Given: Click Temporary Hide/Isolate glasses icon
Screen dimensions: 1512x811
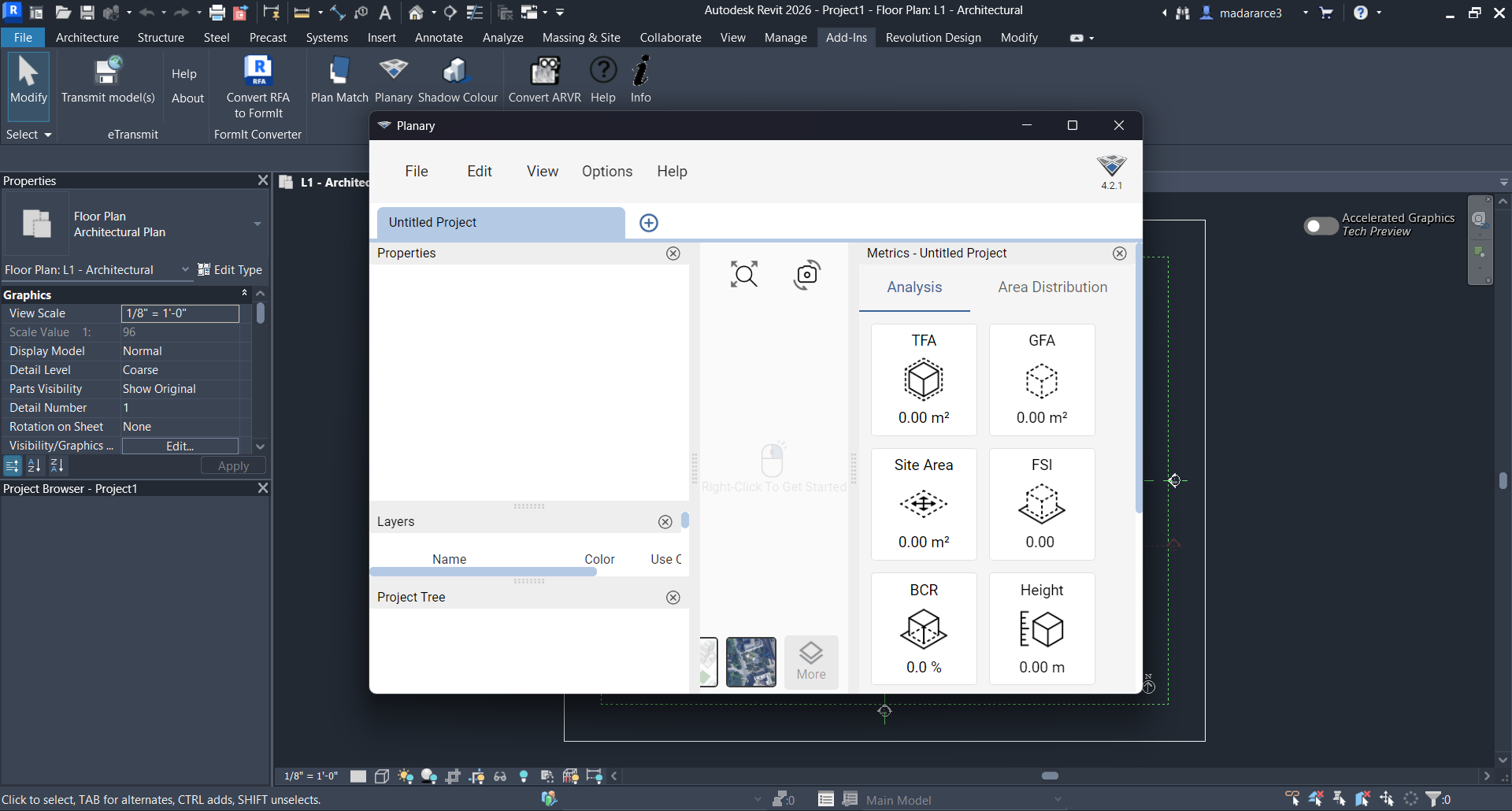Looking at the screenshot, I should pos(500,776).
